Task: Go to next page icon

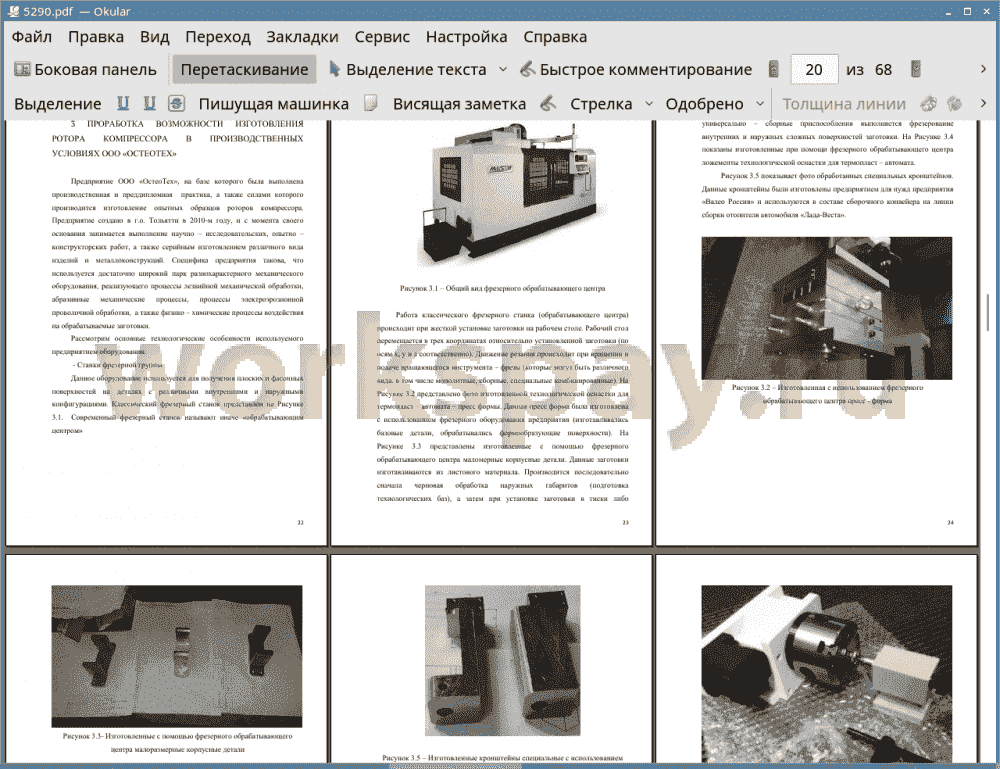Action: point(916,69)
